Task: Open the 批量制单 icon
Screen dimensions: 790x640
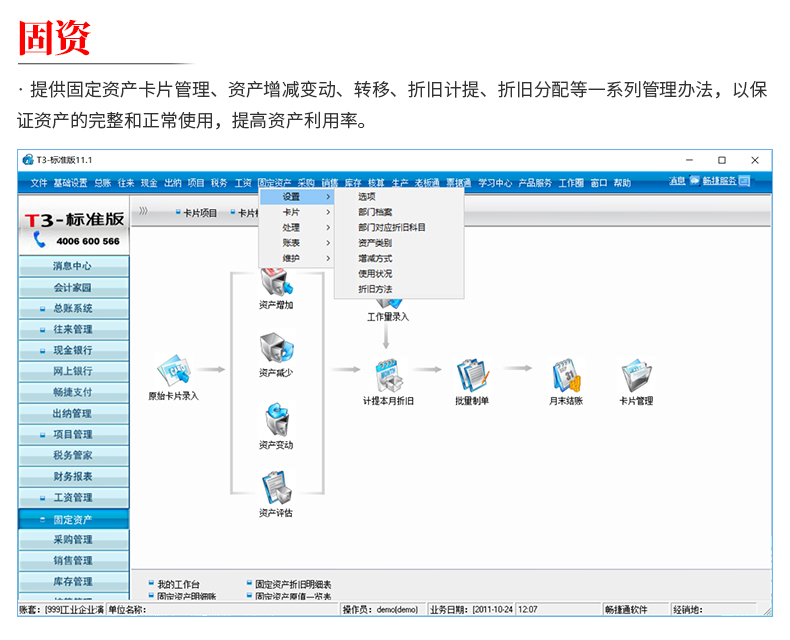Action: pyautogui.click(x=471, y=376)
